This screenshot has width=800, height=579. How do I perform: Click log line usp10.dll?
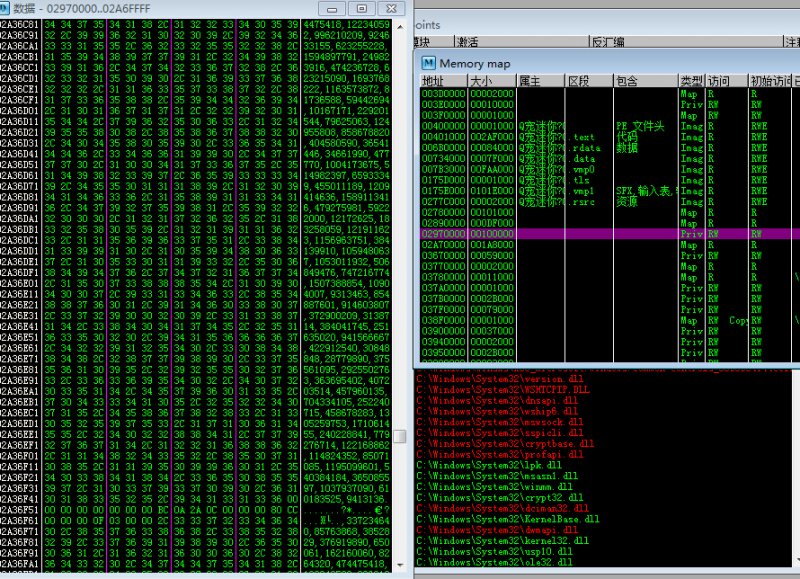pos(494,551)
